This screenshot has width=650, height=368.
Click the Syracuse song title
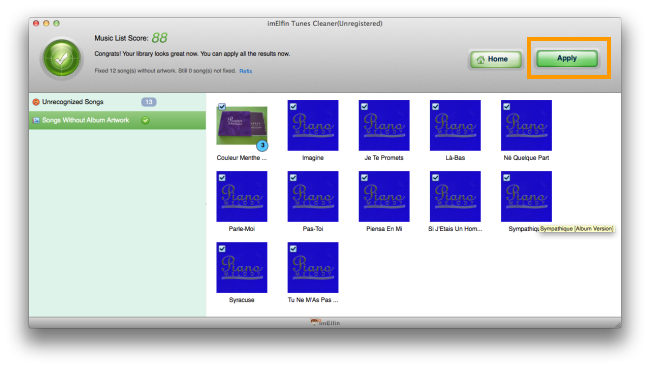point(242,300)
